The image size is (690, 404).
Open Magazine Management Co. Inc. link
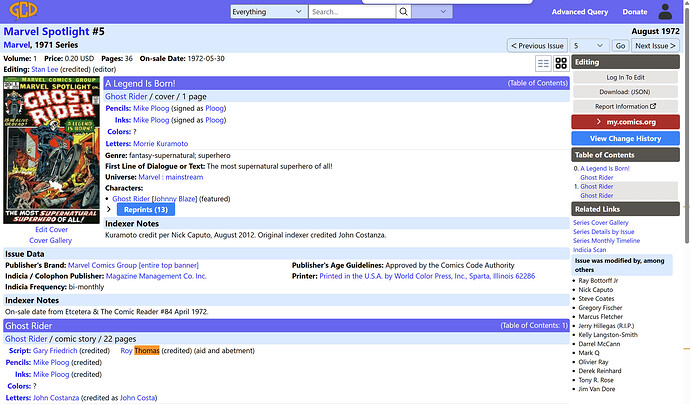(156, 276)
